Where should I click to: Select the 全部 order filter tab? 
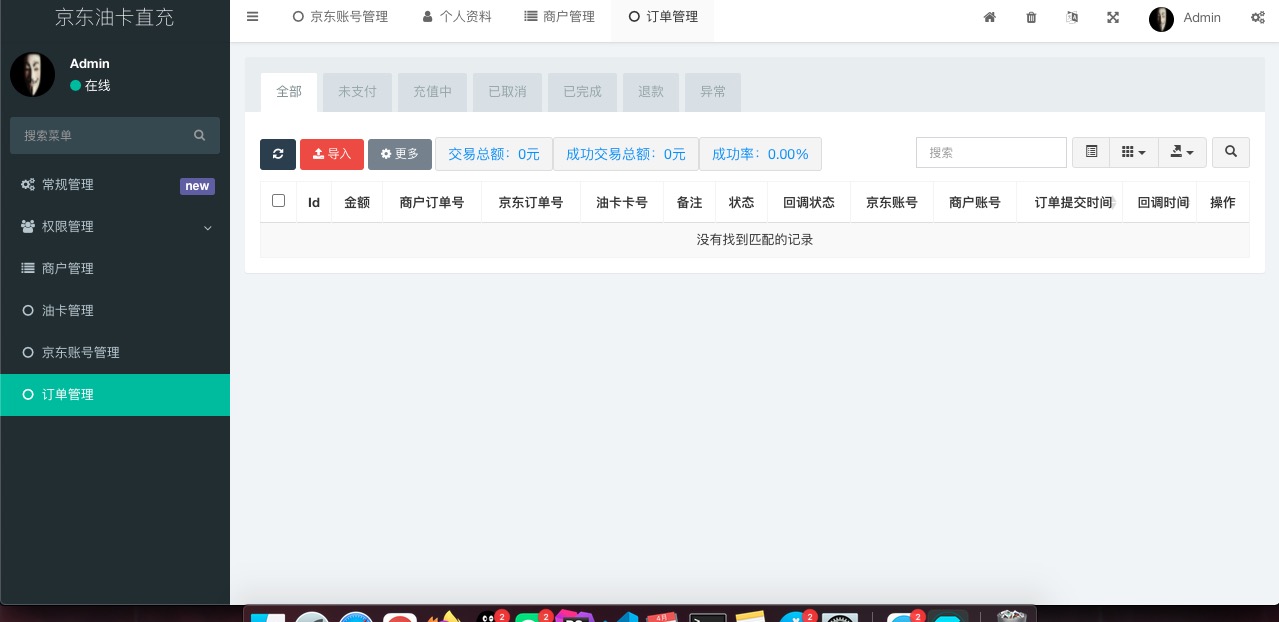[289, 92]
